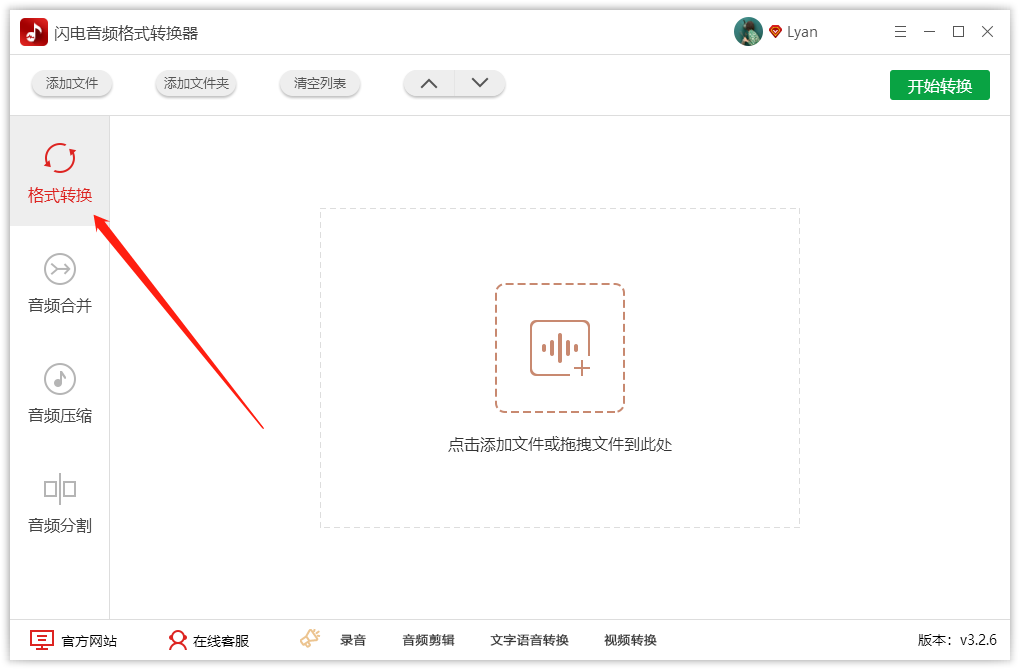Screen dimensions: 1020x670
Task: Click the app logo in title bar
Action: (x=34, y=32)
